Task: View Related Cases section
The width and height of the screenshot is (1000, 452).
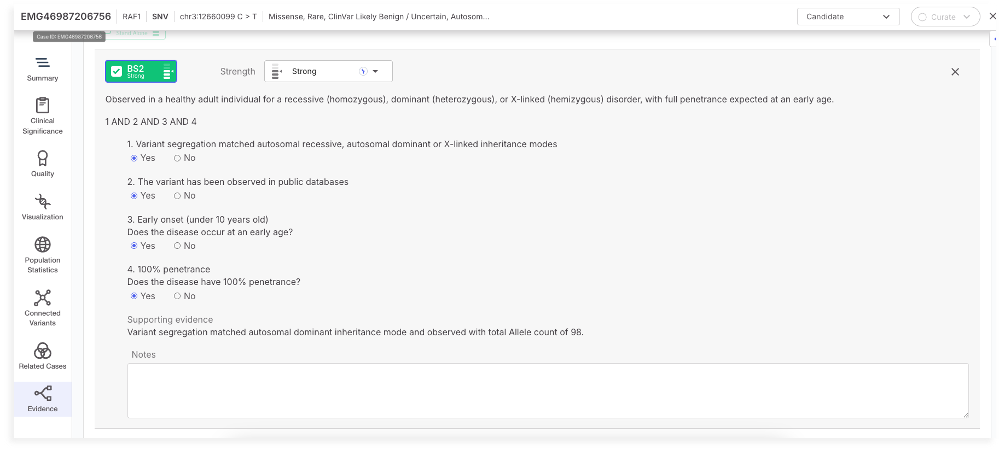Action: (42, 355)
